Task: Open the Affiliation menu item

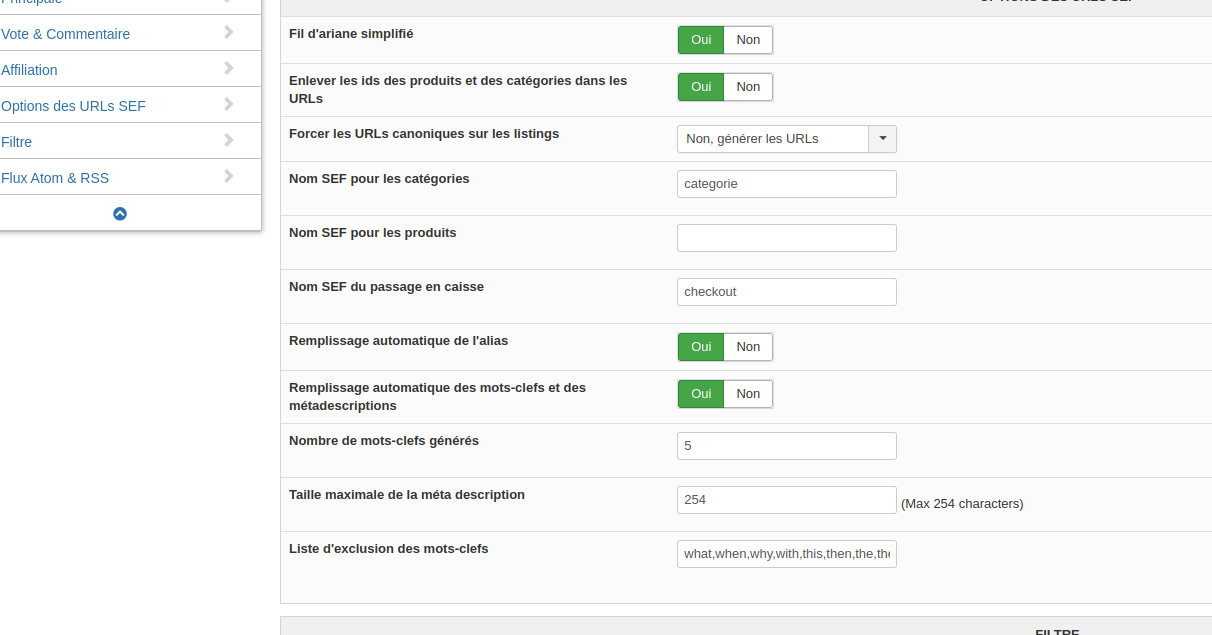Action: (x=30, y=70)
